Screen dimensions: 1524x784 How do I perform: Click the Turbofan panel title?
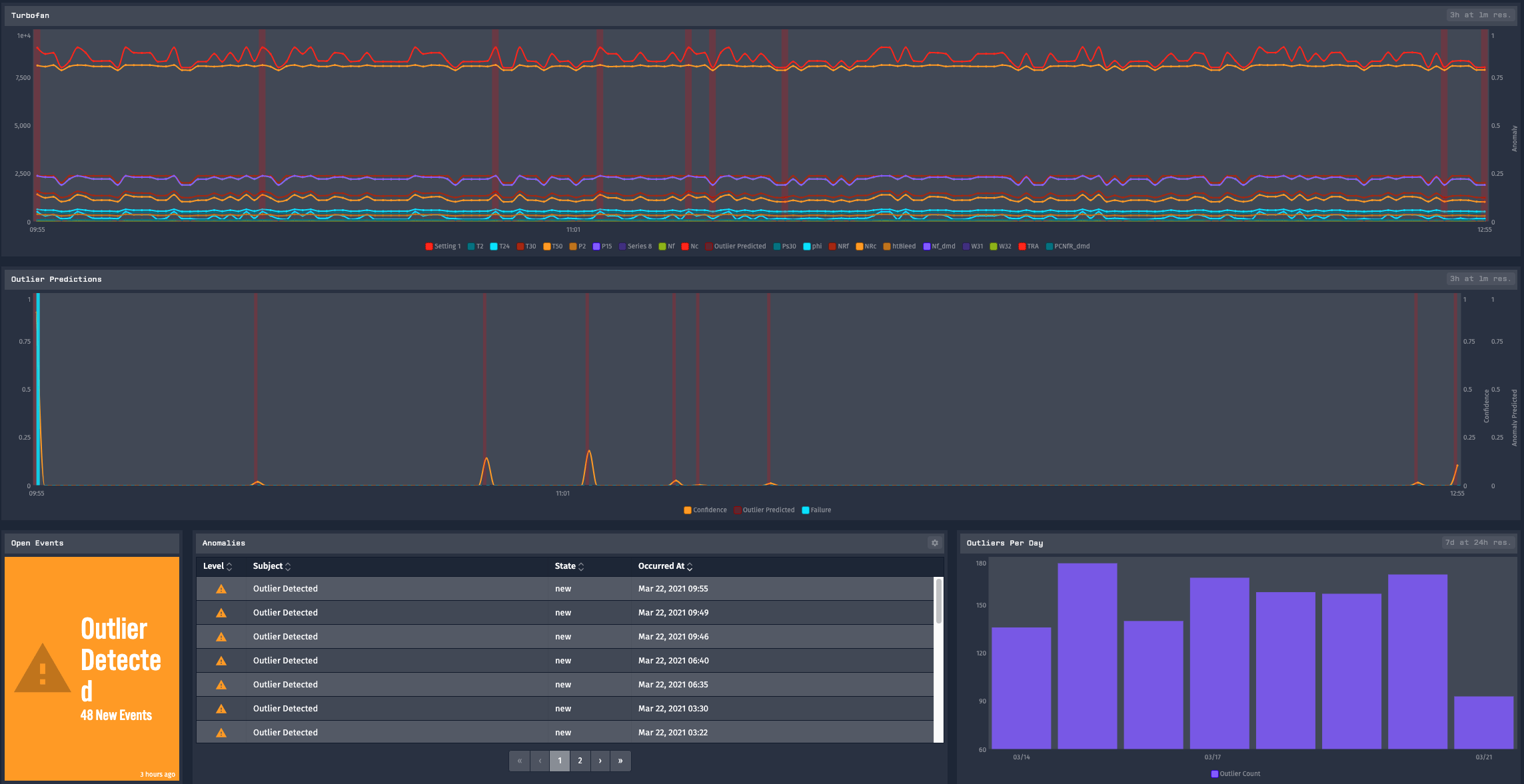pos(30,15)
